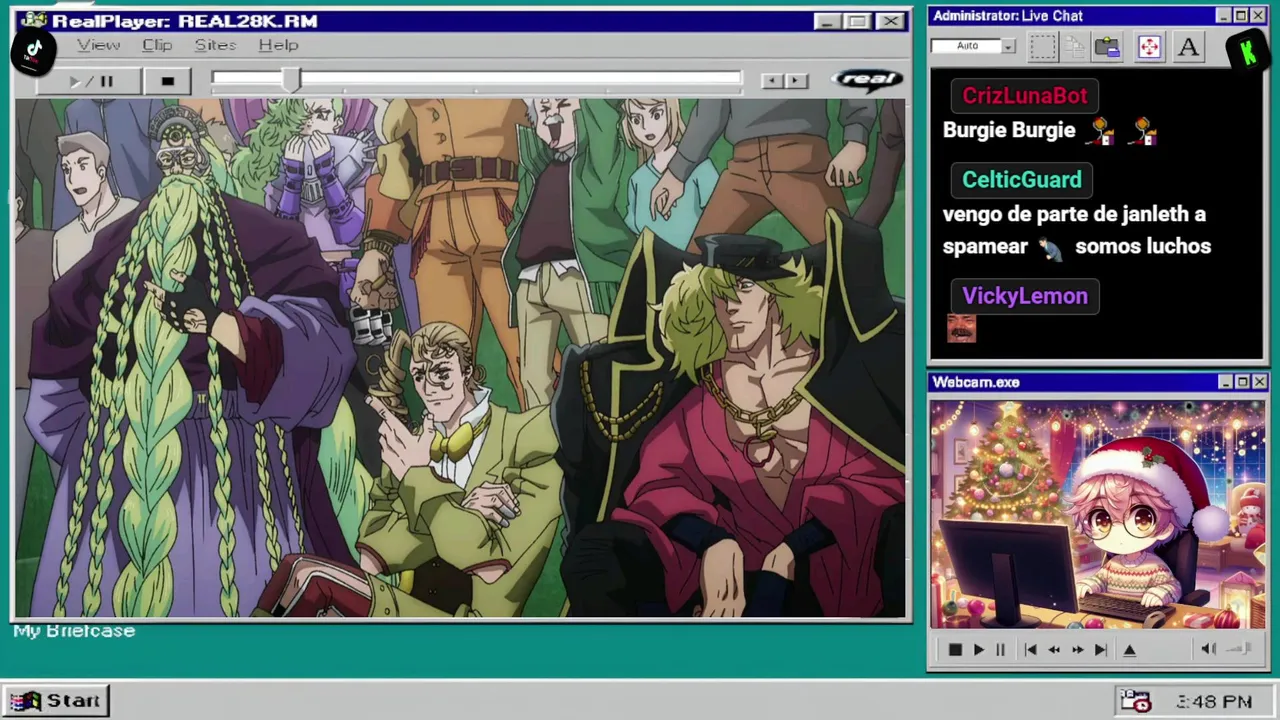Select the letter A text tool
This screenshot has height=720, width=1280.
pos(1188,47)
